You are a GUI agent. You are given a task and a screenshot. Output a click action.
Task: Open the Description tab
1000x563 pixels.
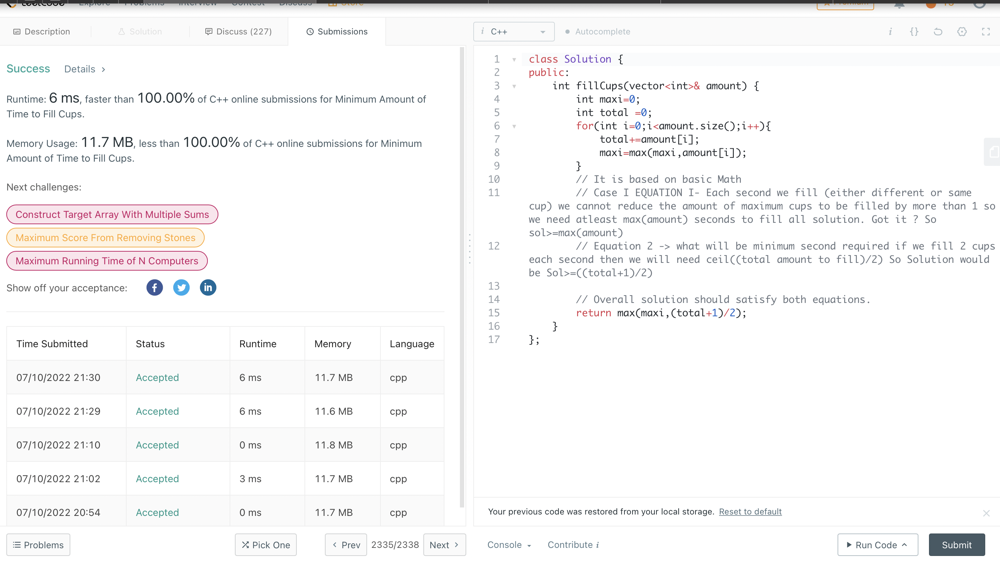click(x=41, y=31)
